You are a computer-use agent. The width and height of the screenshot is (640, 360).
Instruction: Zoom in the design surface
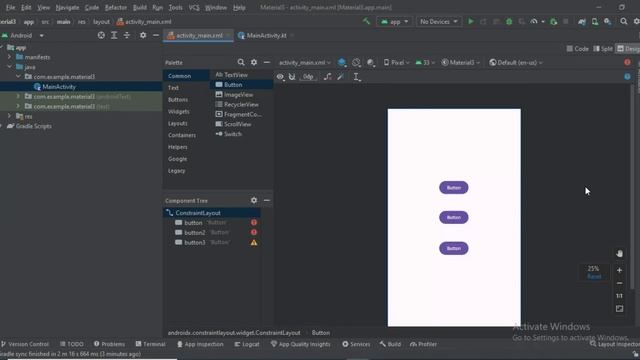[x=619, y=270]
